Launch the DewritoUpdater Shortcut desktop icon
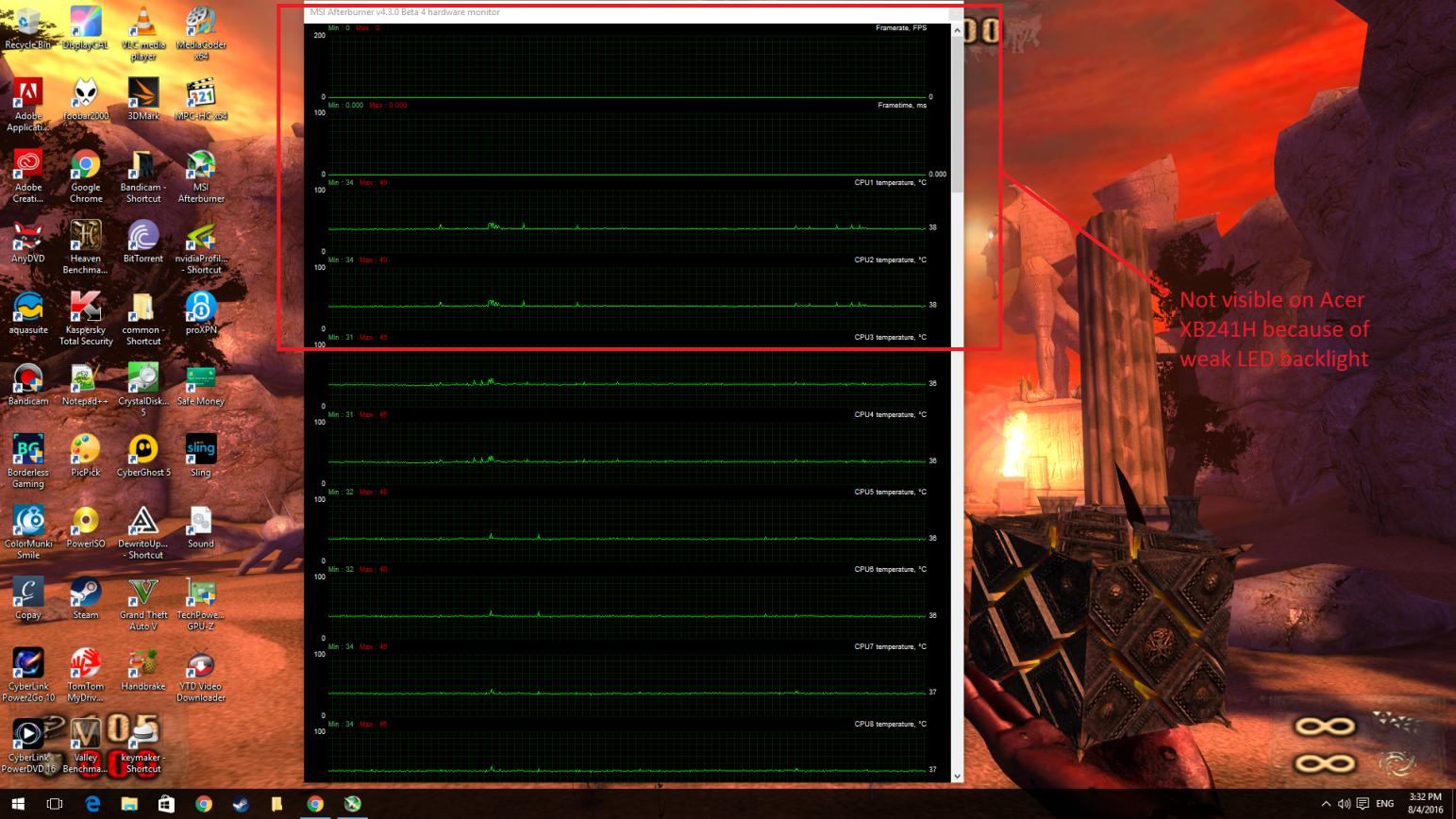The image size is (1456, 819). 143,531
